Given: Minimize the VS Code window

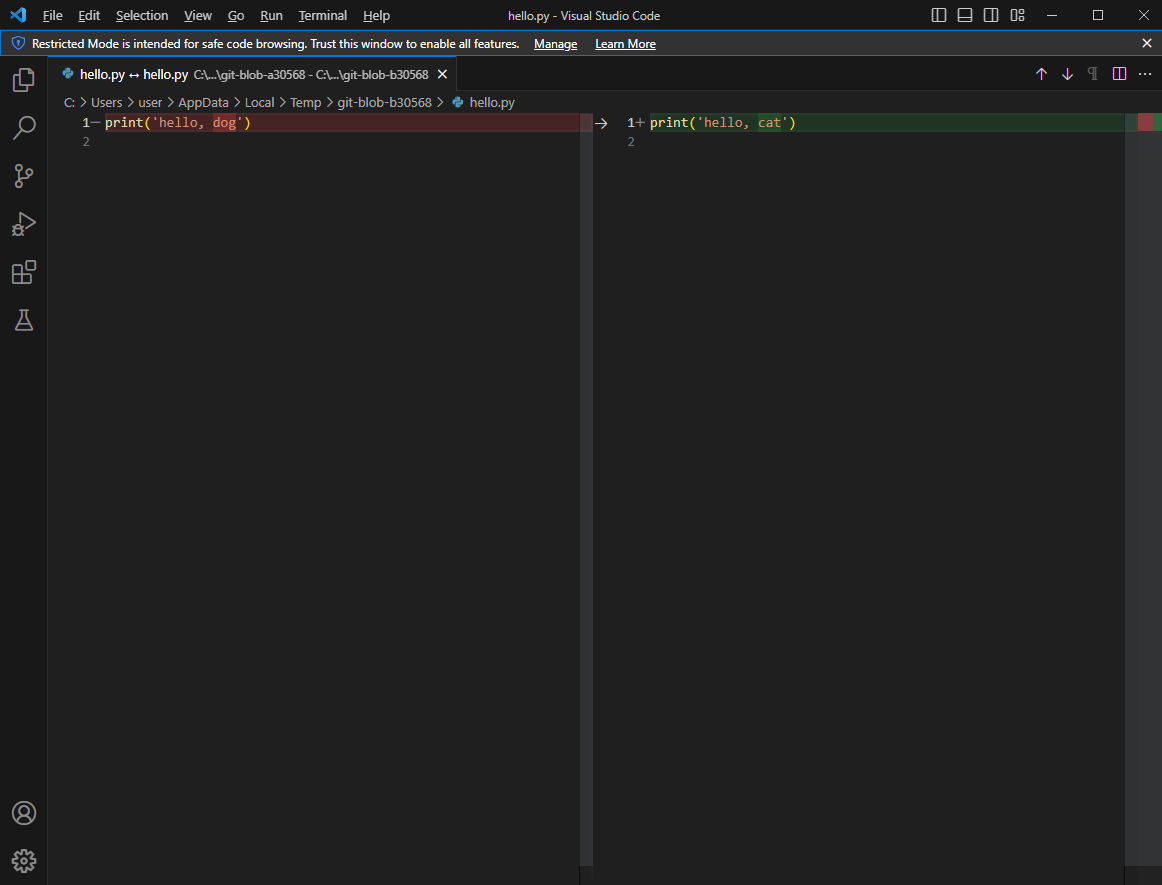Looking at the screenshot, I should (x=1052, y=15).
